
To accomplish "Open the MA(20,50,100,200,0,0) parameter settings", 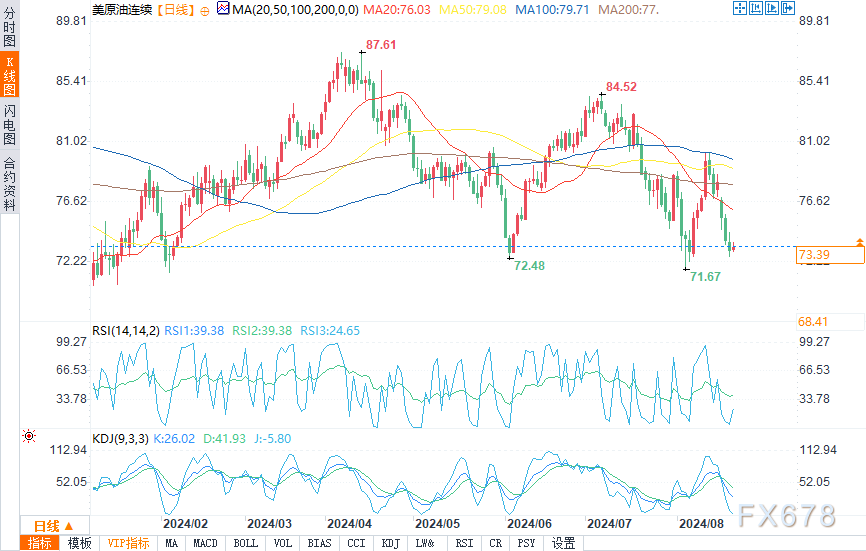I will [x=295, y=9].
